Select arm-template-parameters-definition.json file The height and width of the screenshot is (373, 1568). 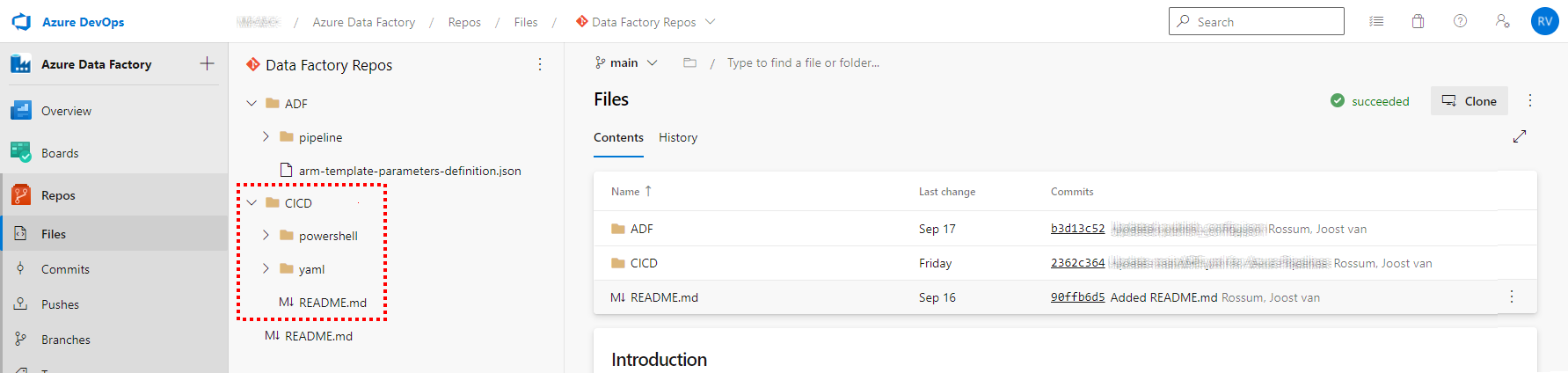409,171
